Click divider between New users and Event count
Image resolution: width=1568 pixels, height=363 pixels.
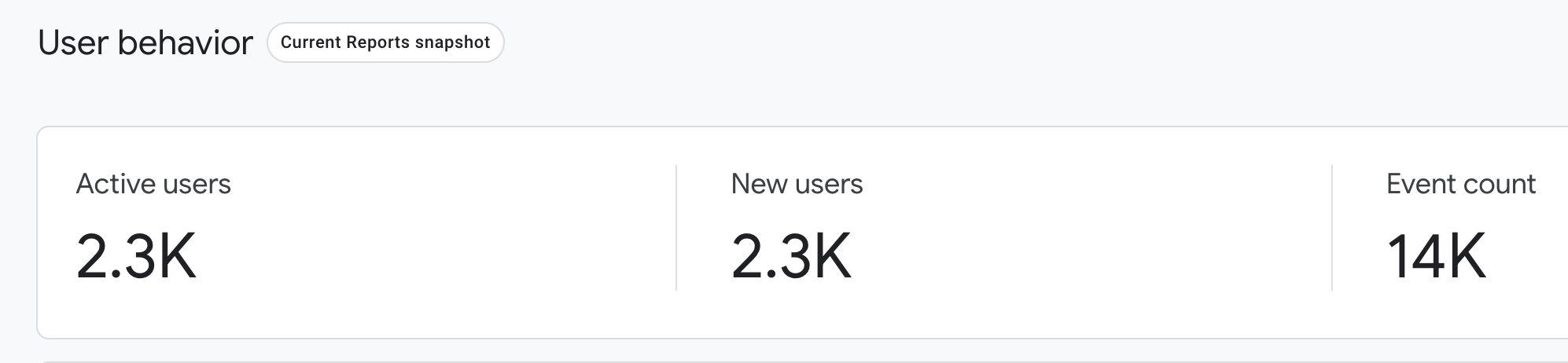1332,228
